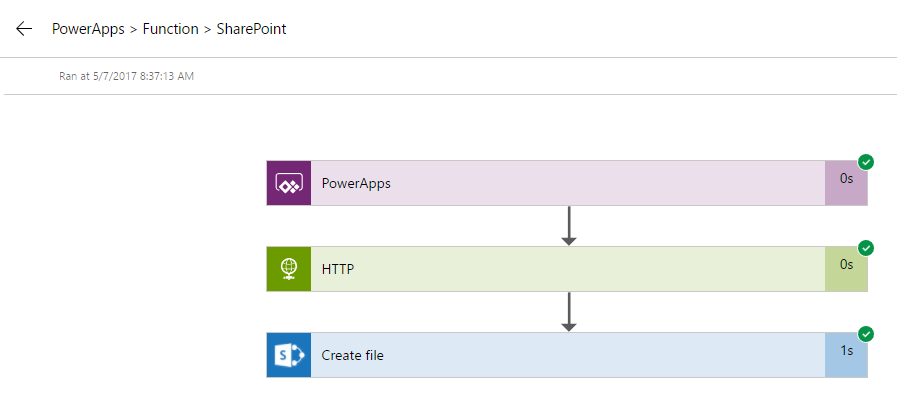Click the back arrow to leave run details

click(24, 29)
